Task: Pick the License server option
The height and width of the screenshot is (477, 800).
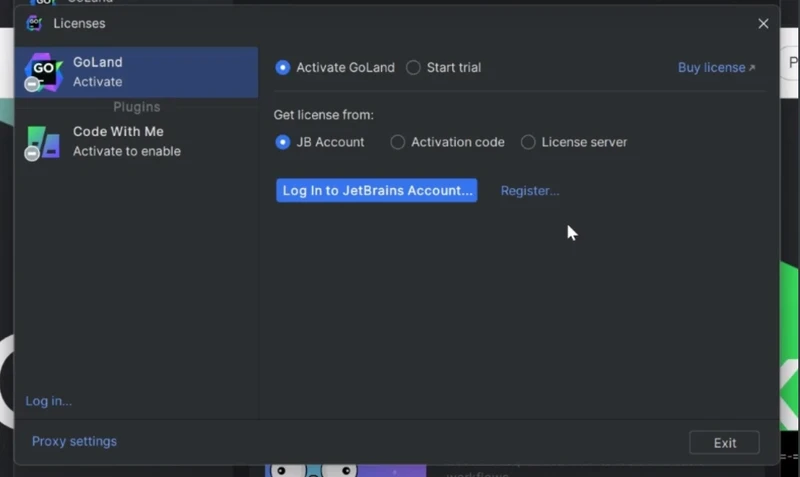Action: click(528, 142)
